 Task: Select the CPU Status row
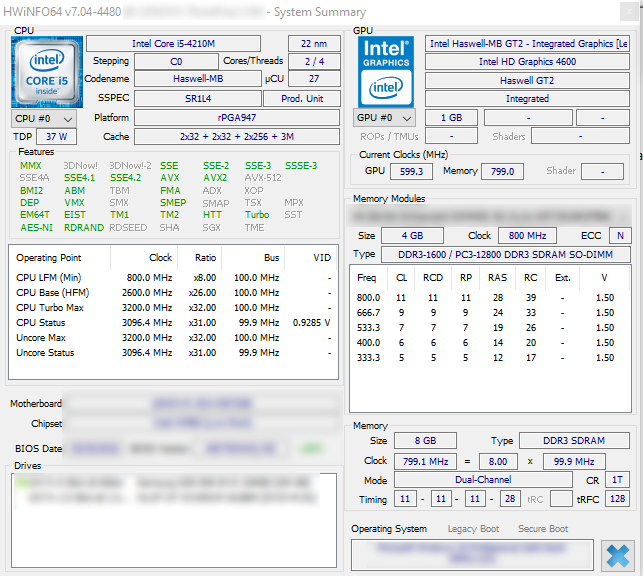click(173, 323)
